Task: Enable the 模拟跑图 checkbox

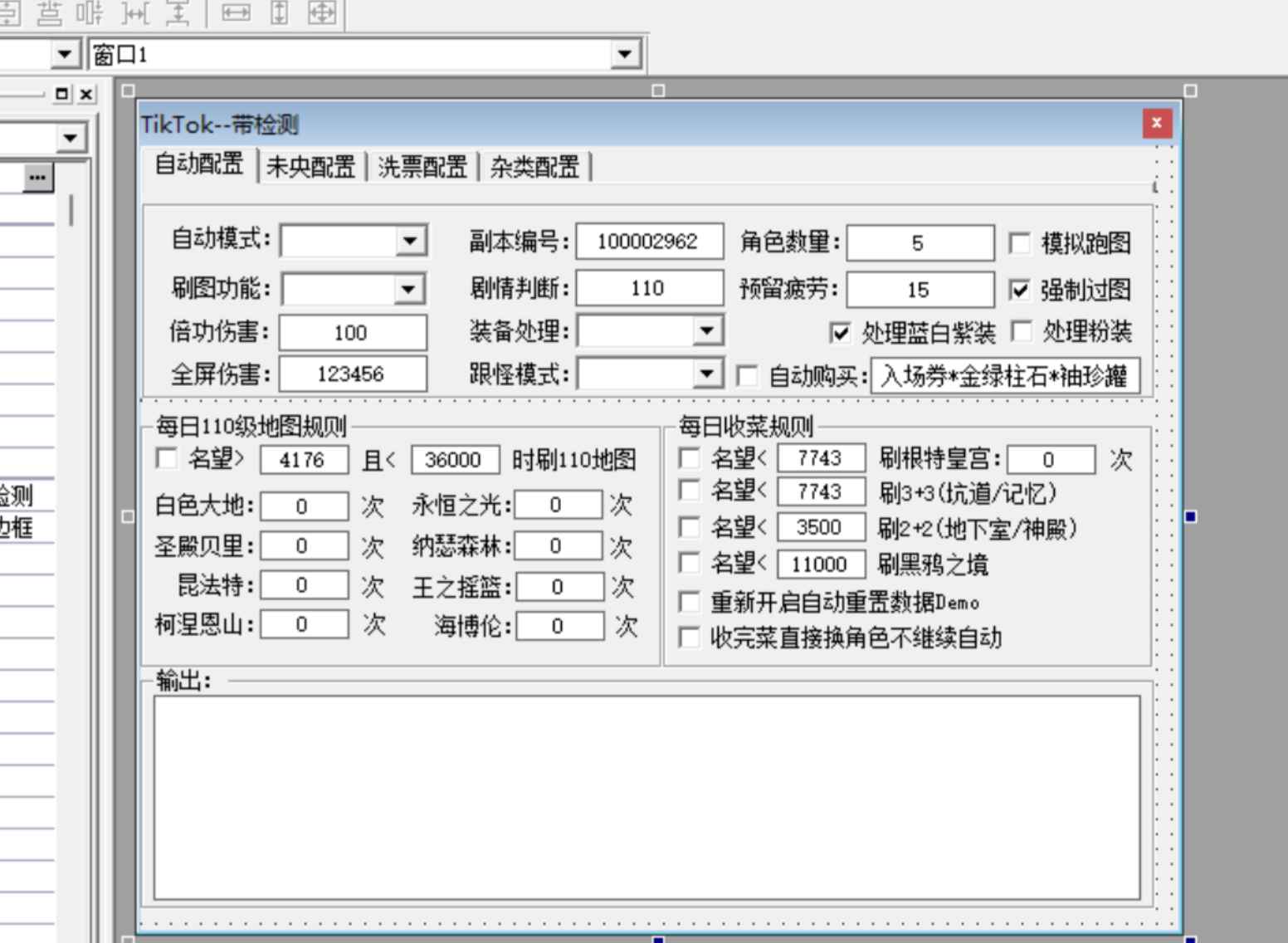Action: [x=1019, y=243]
